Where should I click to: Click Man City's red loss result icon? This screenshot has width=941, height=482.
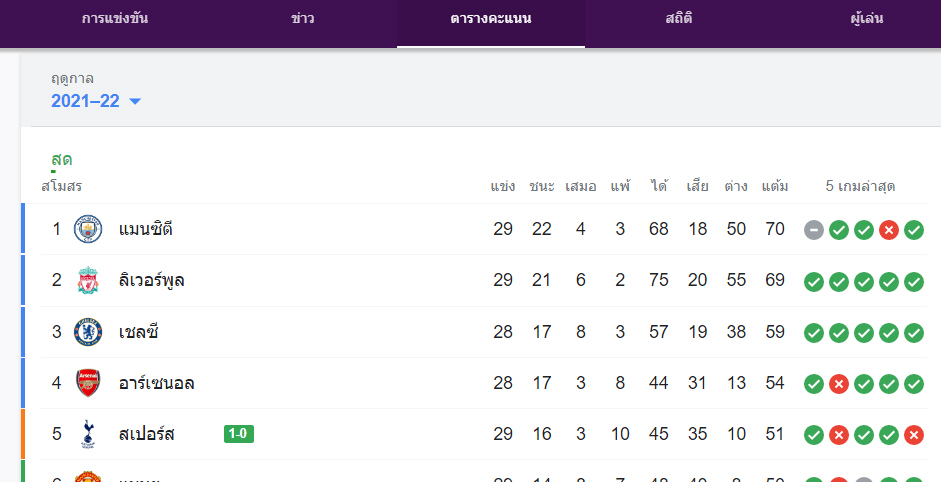click(x=889, y=231)
